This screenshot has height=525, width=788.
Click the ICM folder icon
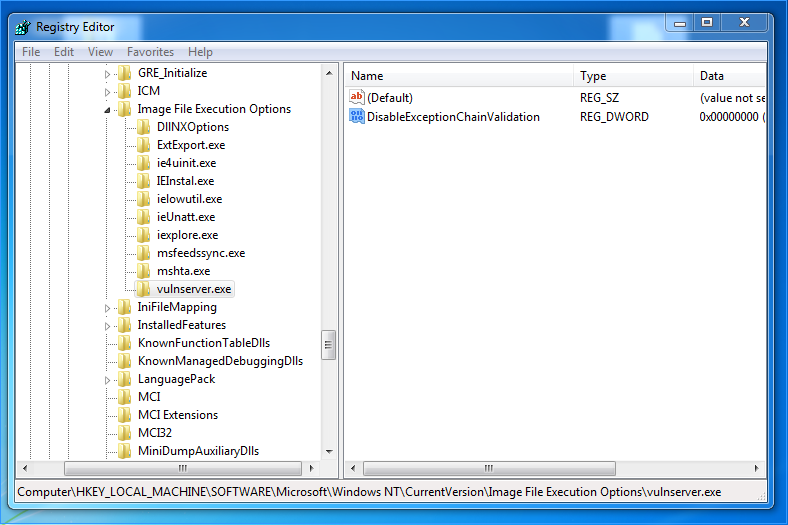pos(125,91)
